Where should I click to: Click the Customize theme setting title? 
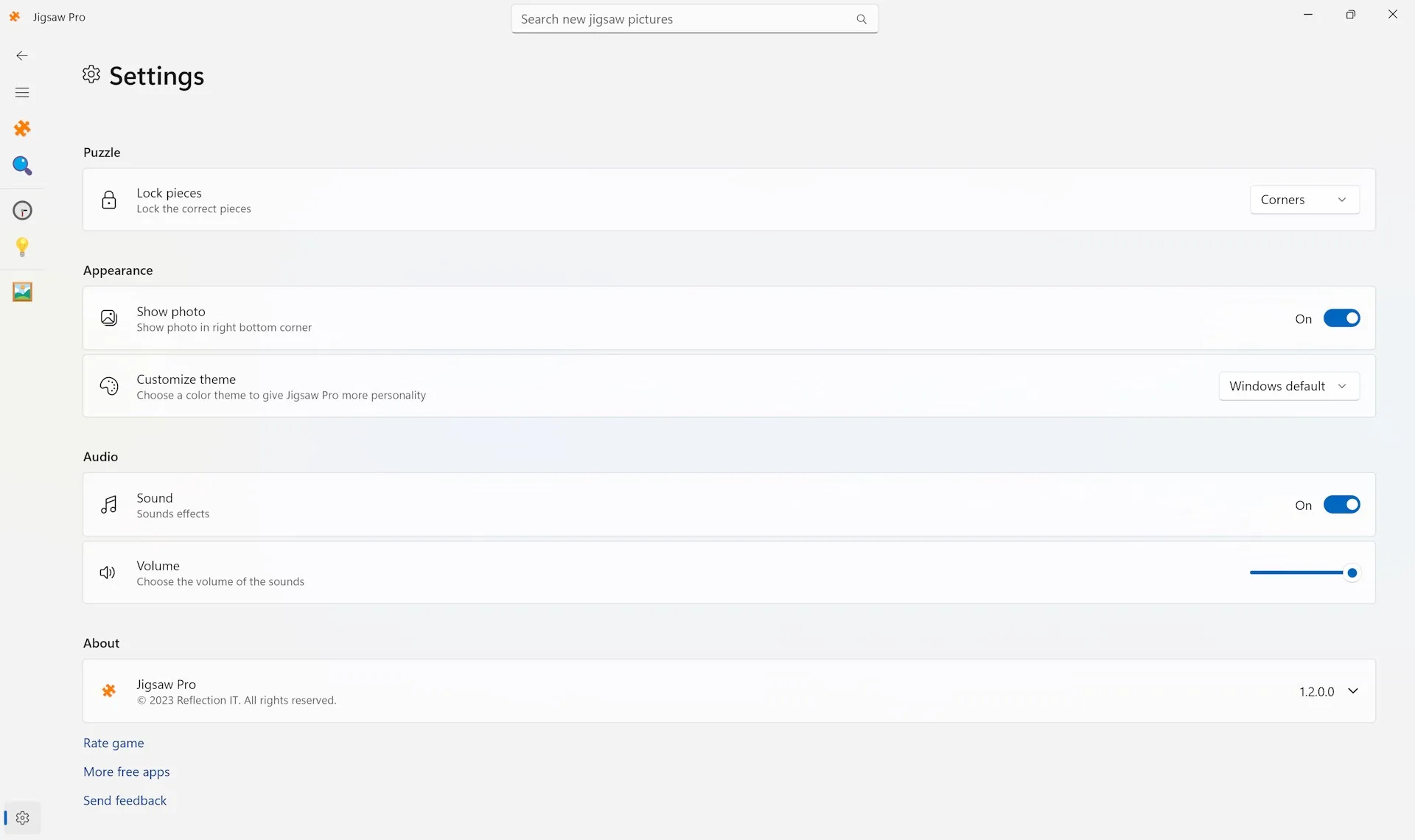(186, 379)
